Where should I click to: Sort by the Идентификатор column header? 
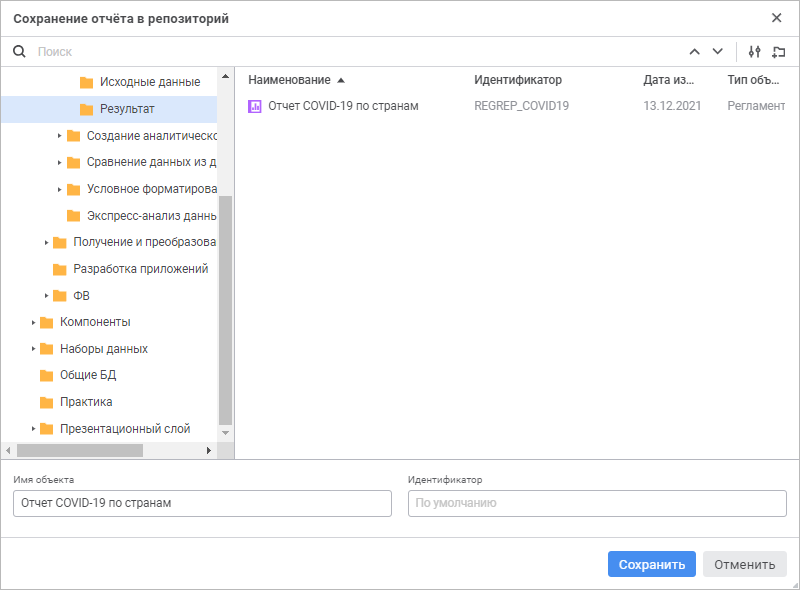[x=518, y=80]
